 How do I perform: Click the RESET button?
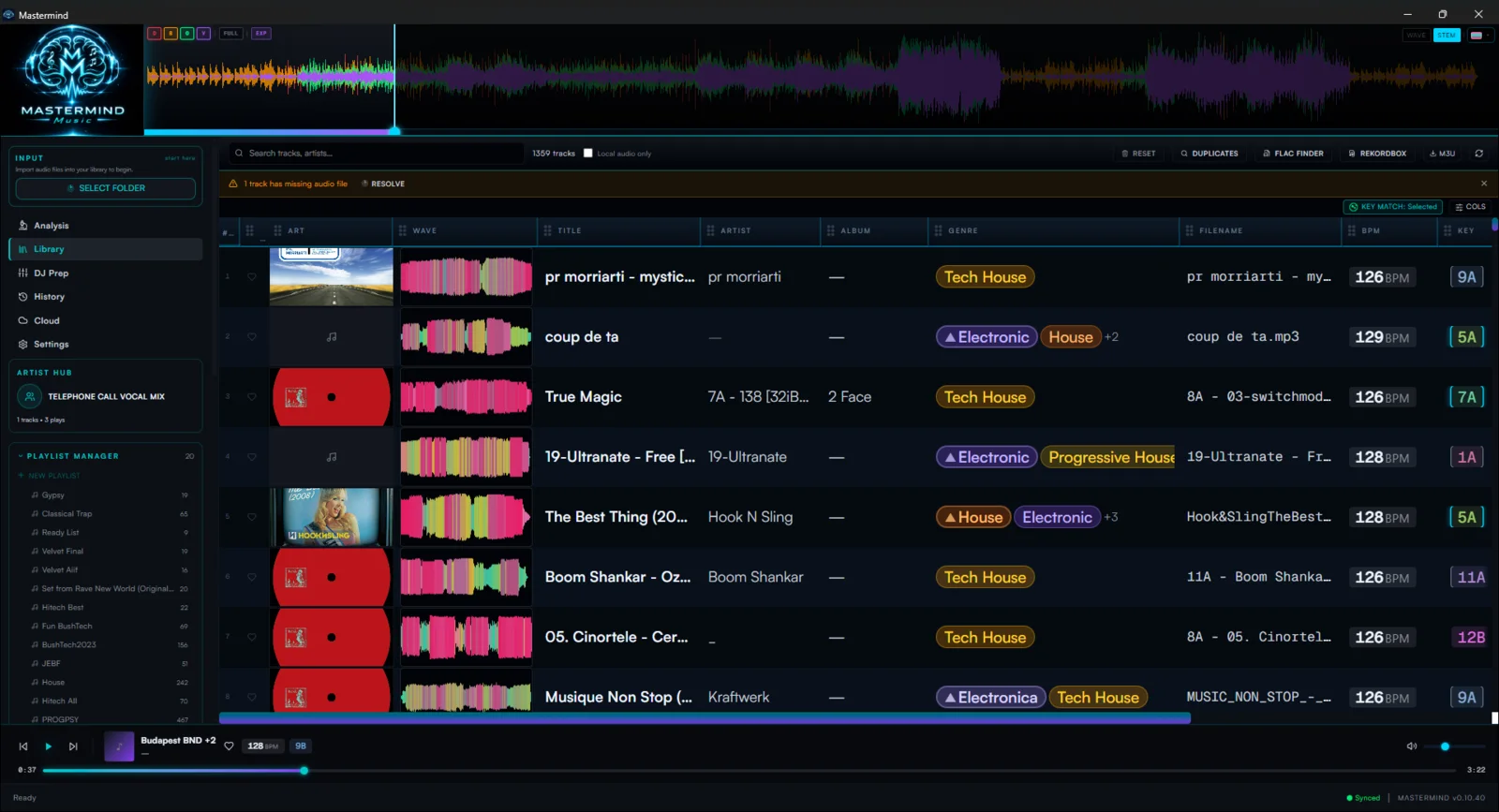point(1138,154)
